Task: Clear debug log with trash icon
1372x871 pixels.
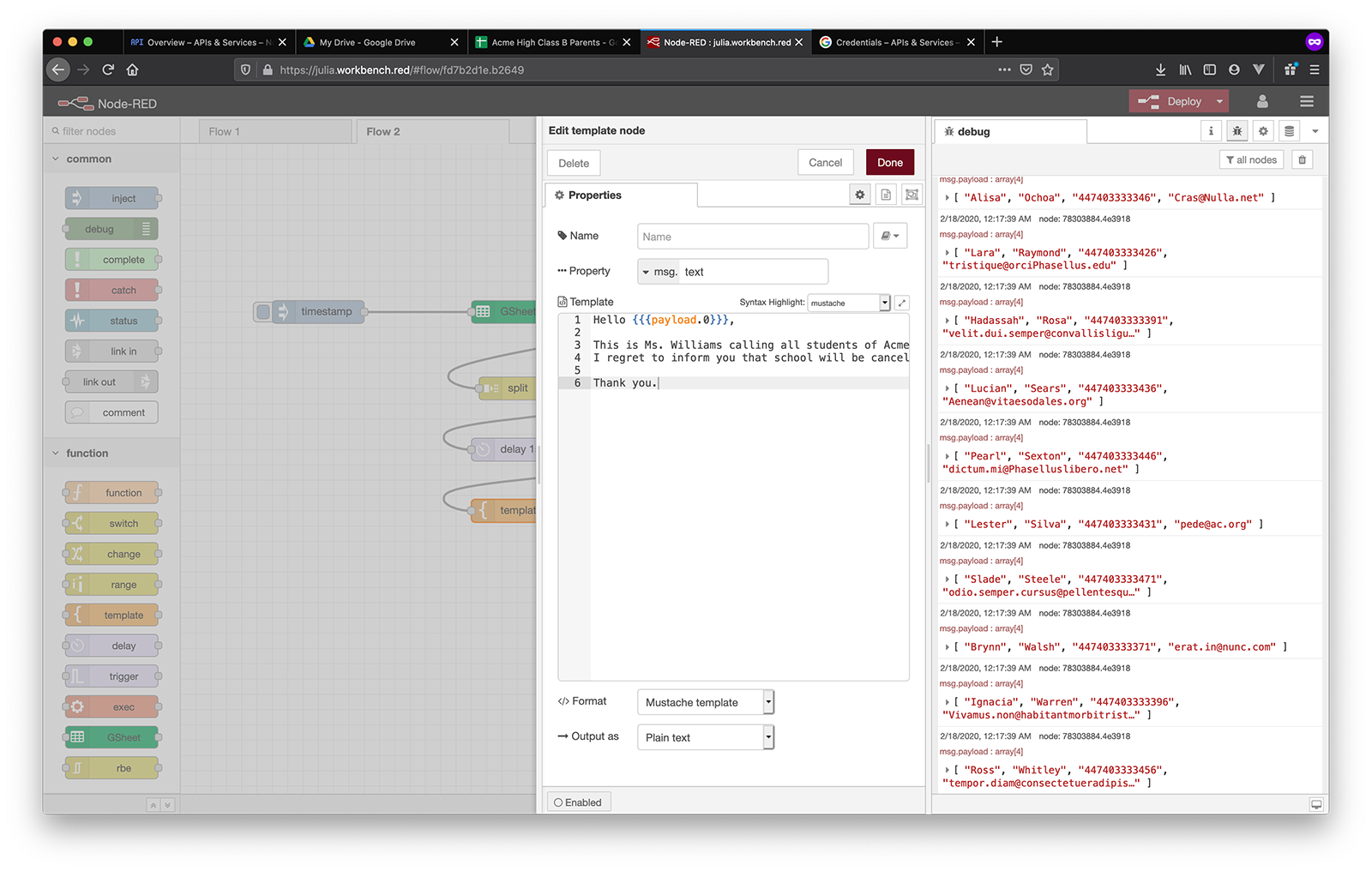Action: (x=1302, y=159)
